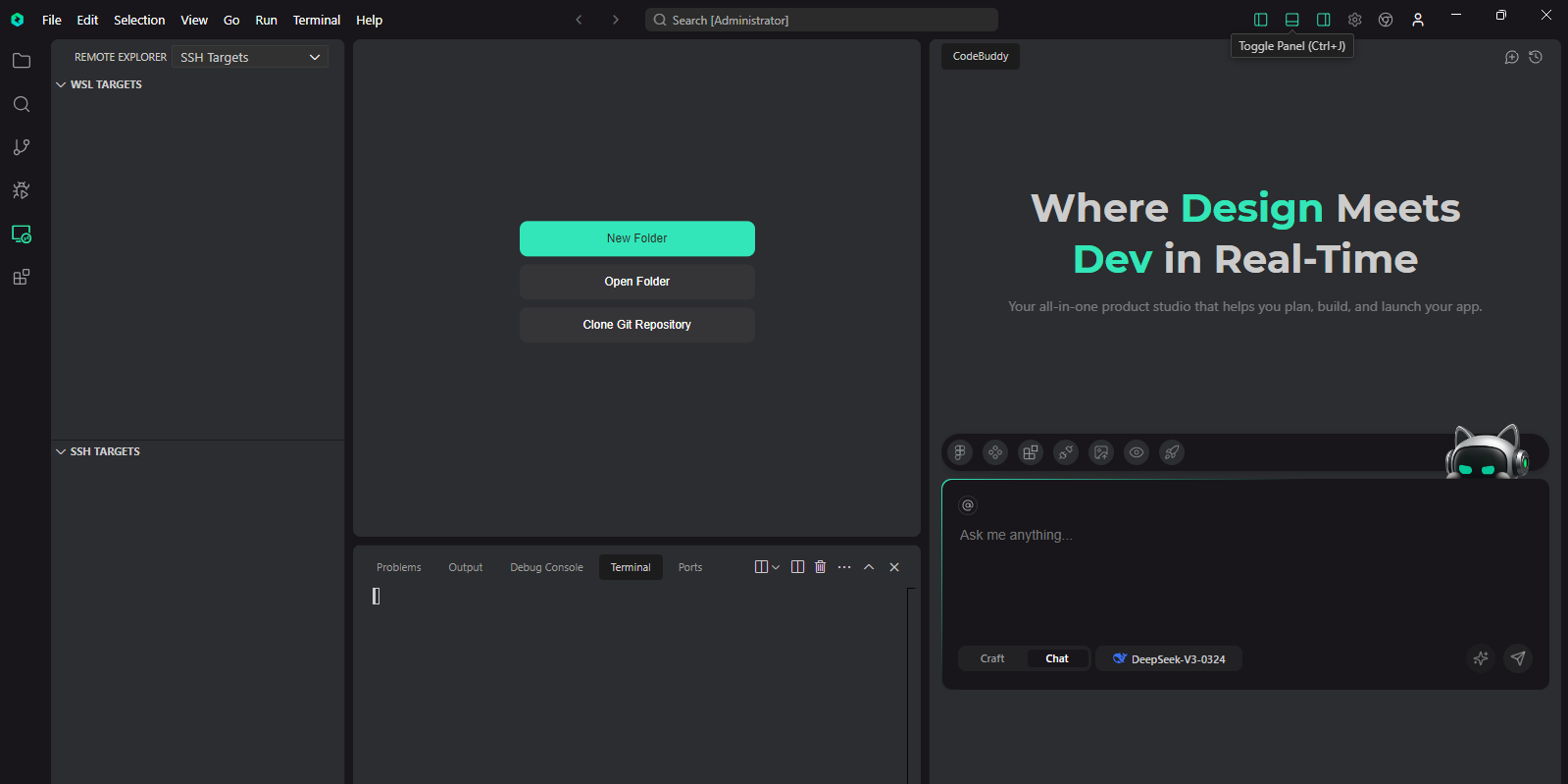The width and height of the screenshot is (1568, 784).
Task: Toggle the primary left sidebar
Action: pyautogui.click(x=1261, y=20)
